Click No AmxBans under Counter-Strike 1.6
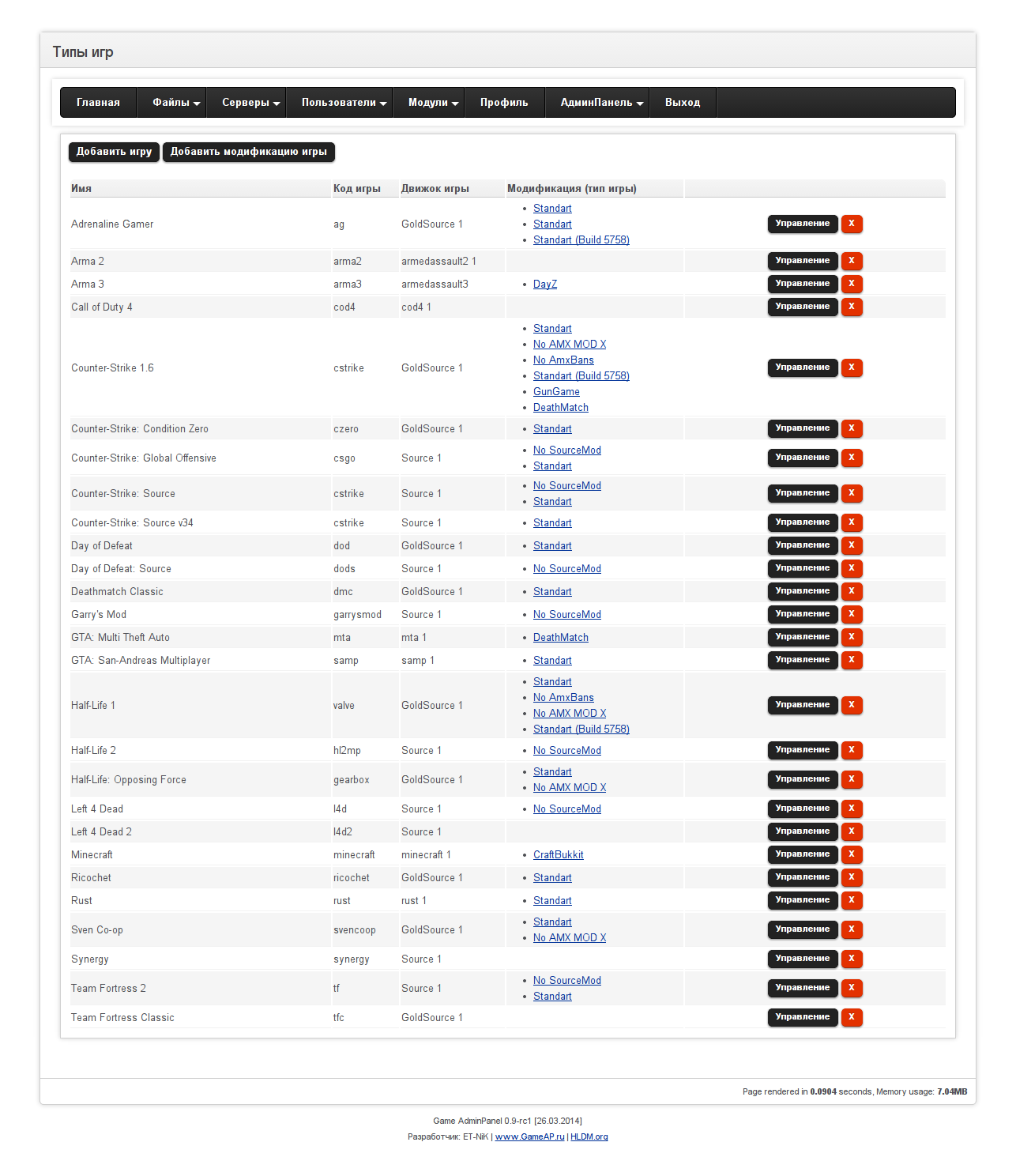The height and width of the screenshot is (1176, 1016). (x=563, y=360)
